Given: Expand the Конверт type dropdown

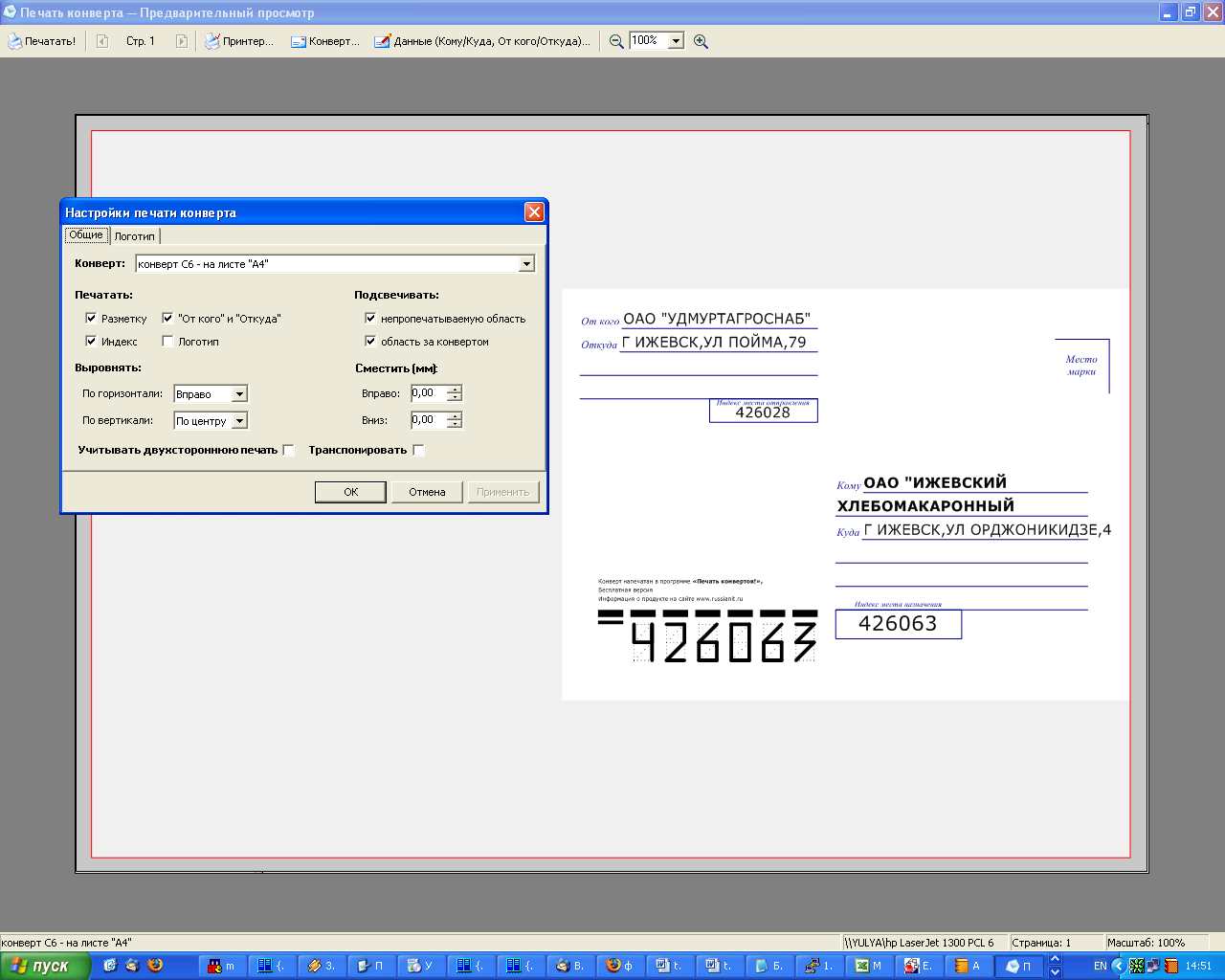Looking at the screenshot, I should (526, 264).
